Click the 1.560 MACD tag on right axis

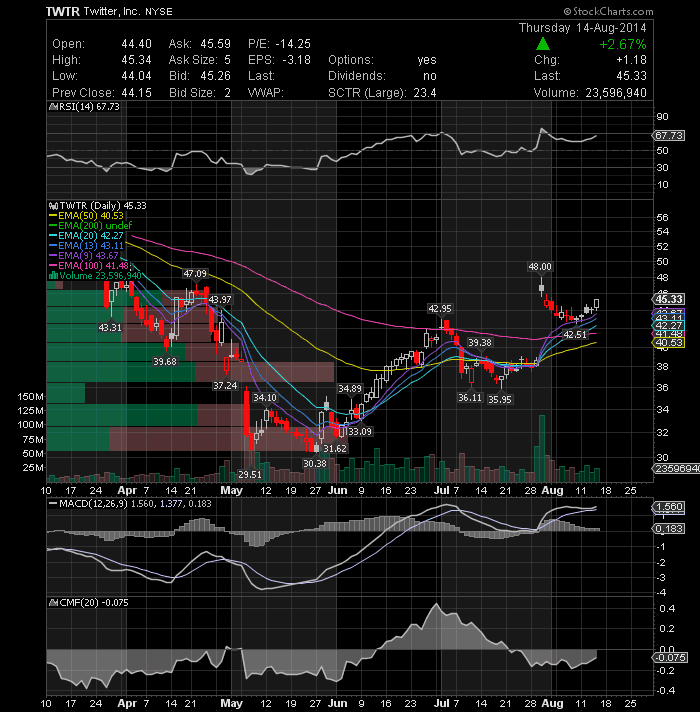click(669, 507)
